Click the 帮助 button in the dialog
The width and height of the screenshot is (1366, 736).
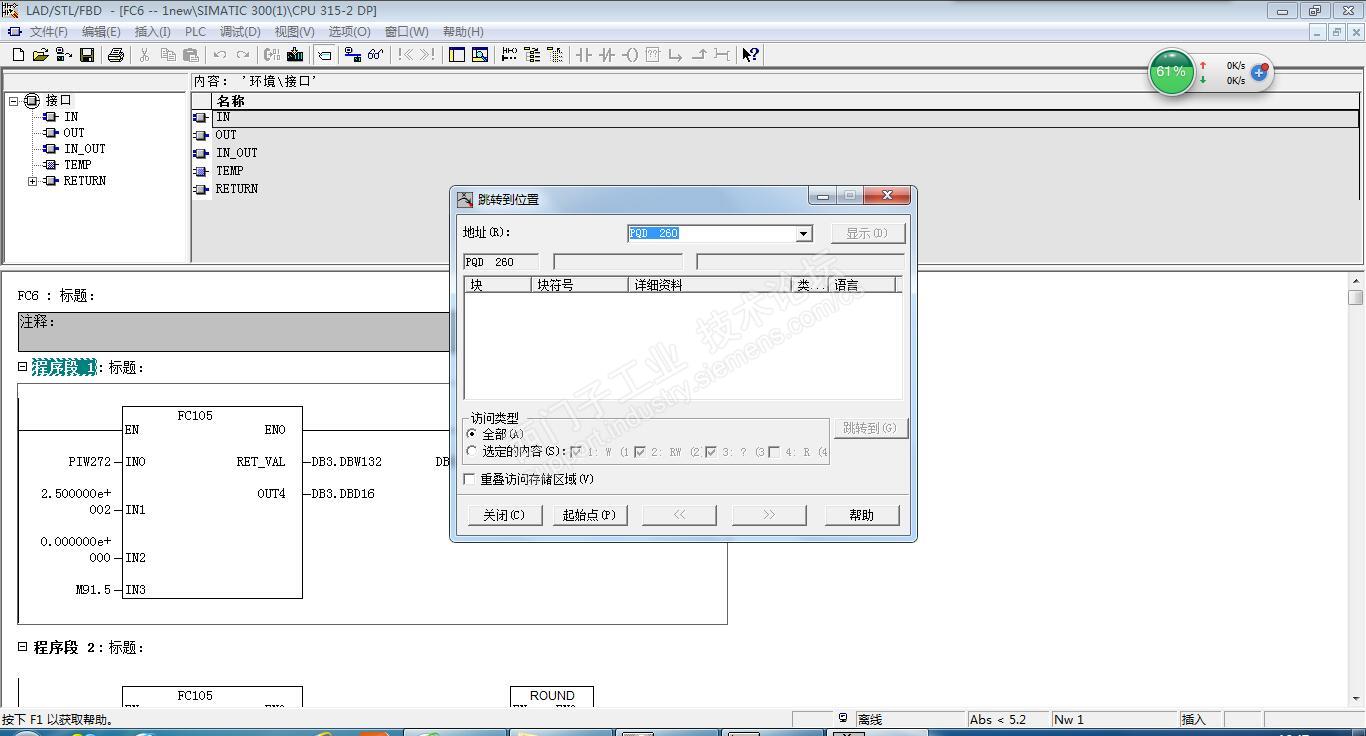(x=862, y=515)
